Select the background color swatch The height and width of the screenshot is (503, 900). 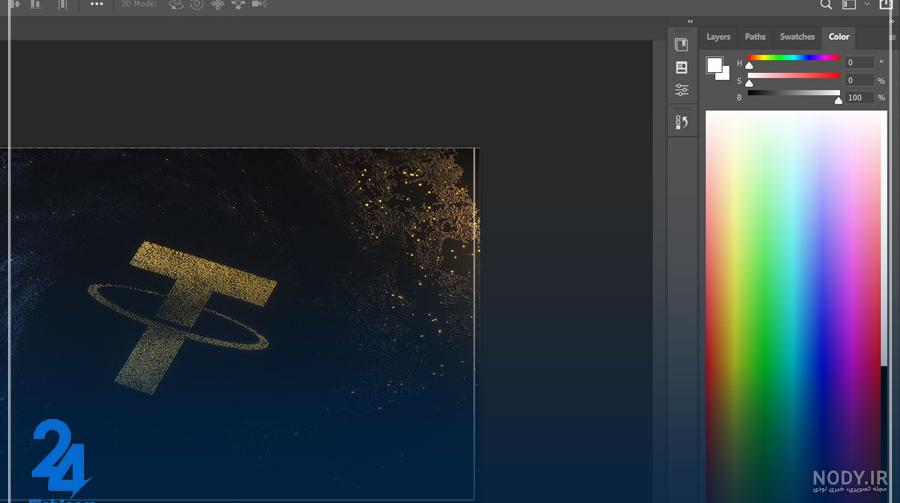pos(724,74)
